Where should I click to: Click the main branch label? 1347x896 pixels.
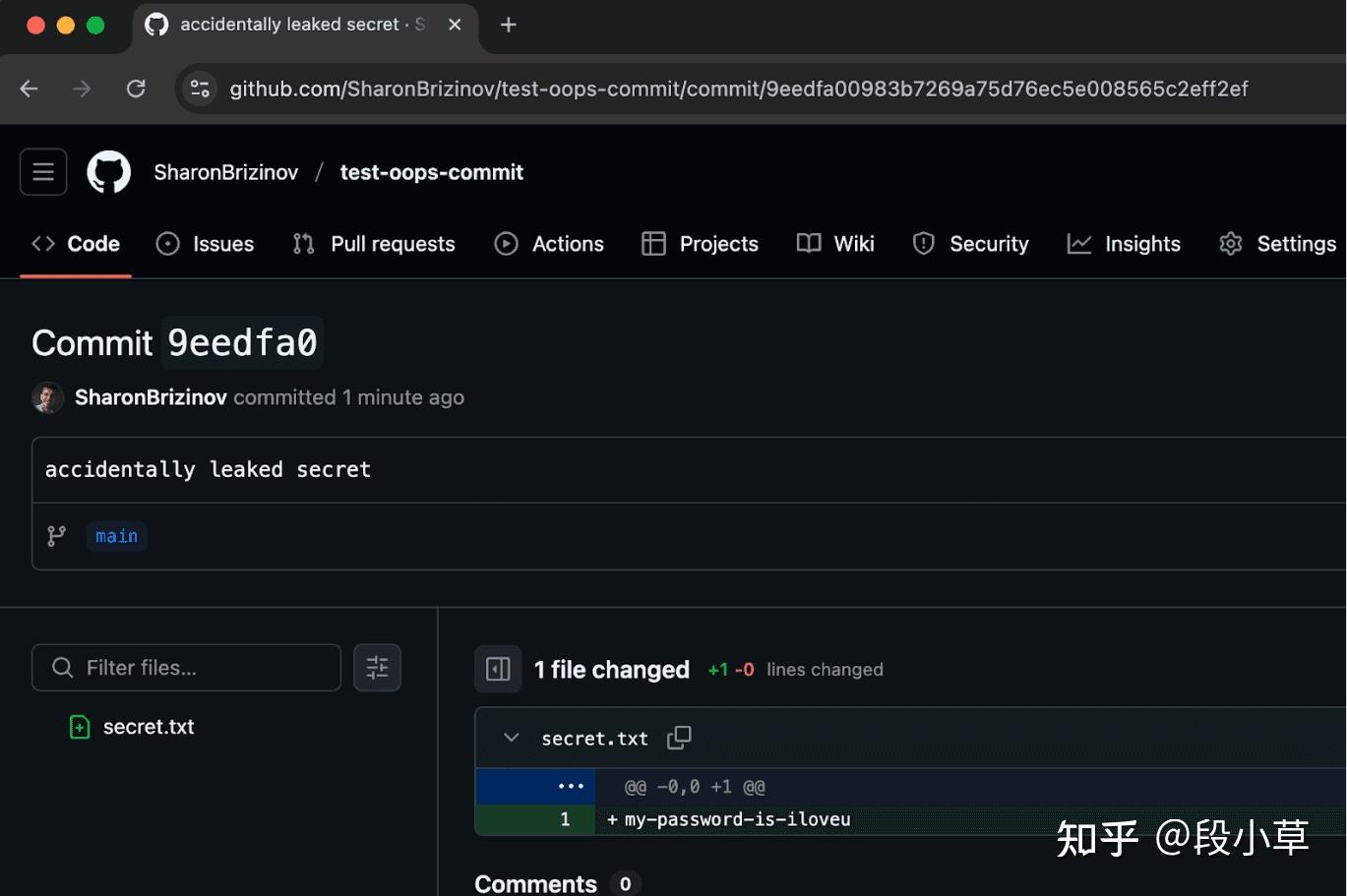[x=116, y=536]
